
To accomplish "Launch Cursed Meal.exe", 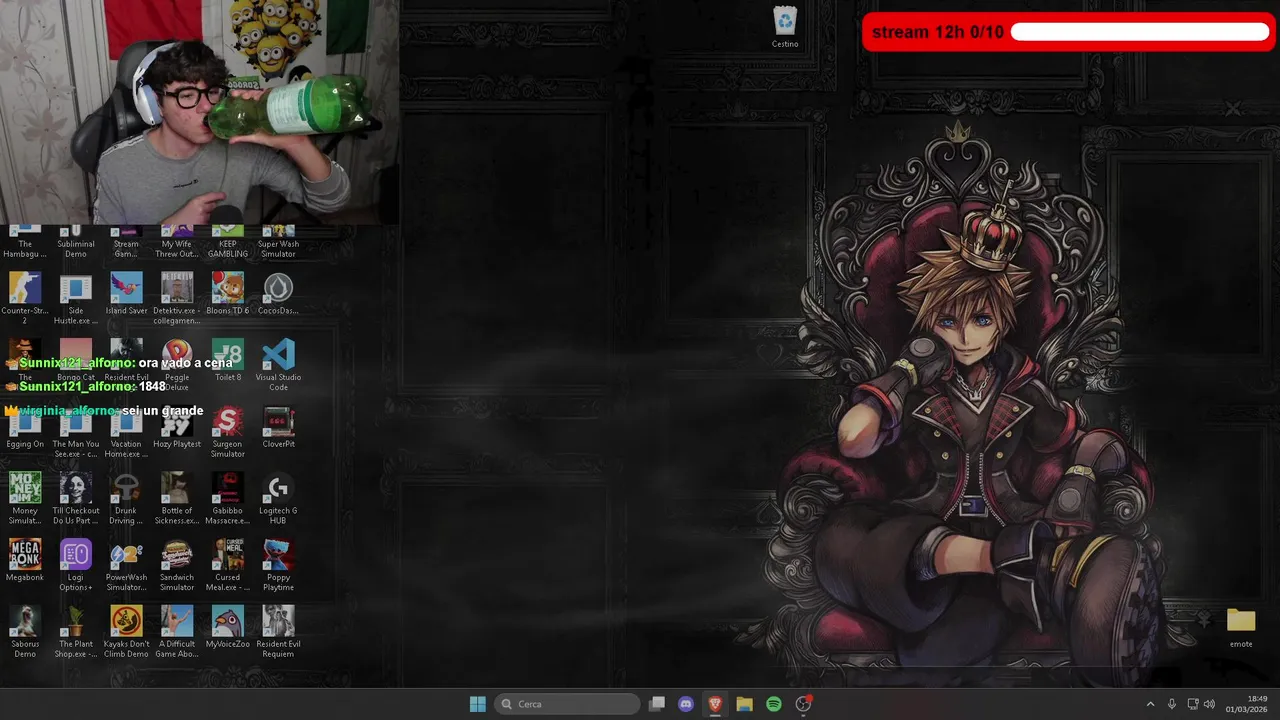I will click(228, 564).
